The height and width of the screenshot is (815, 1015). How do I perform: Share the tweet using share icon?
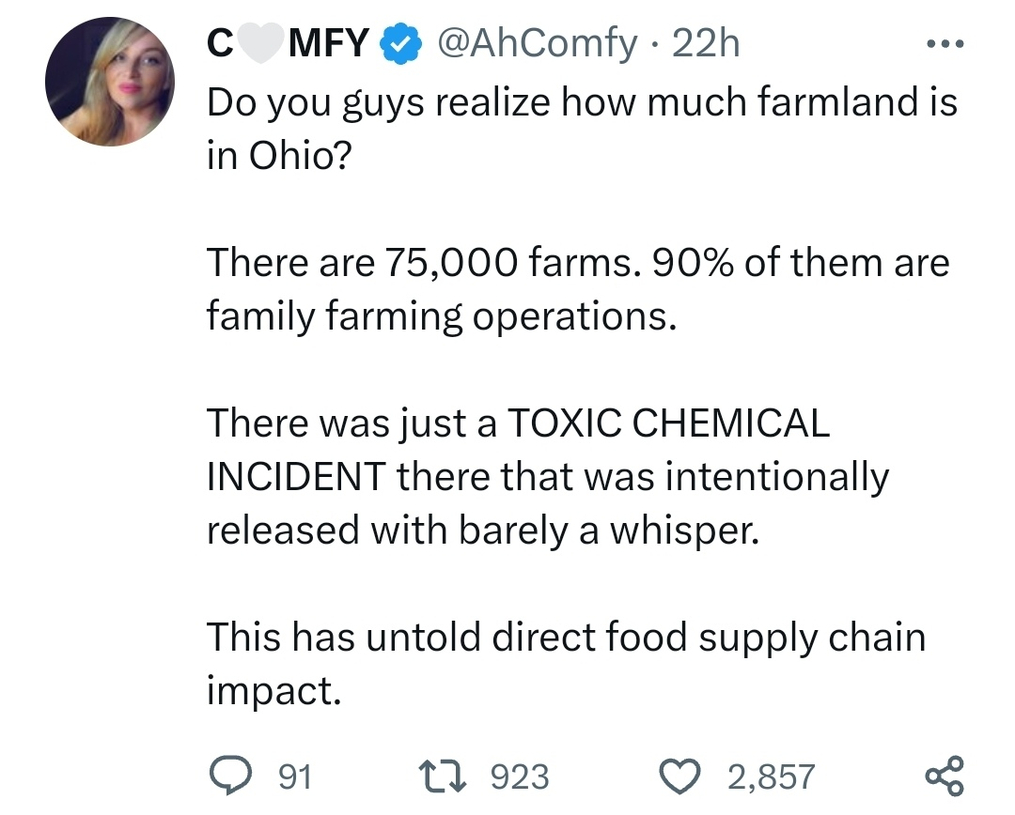pyautogui.click(x=945, y=776)
